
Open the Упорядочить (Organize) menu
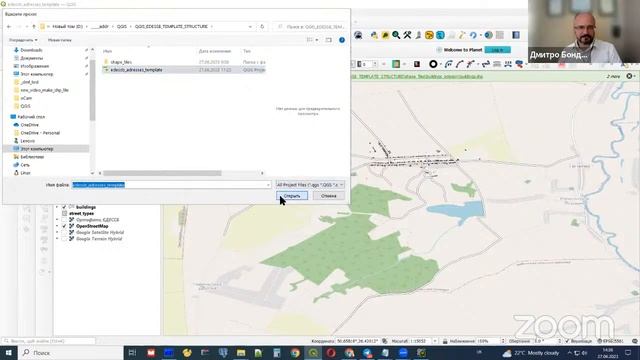coord(23,40)
